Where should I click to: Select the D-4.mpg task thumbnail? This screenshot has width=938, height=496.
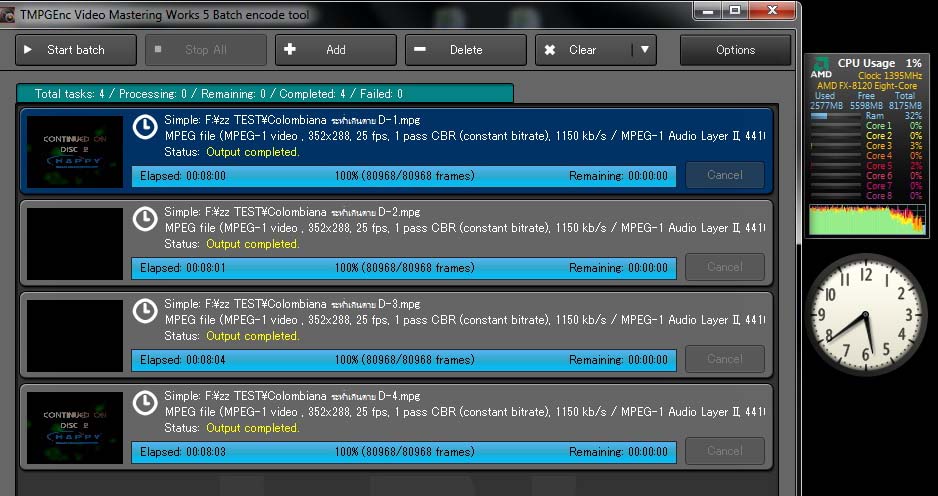coord(75,428)
